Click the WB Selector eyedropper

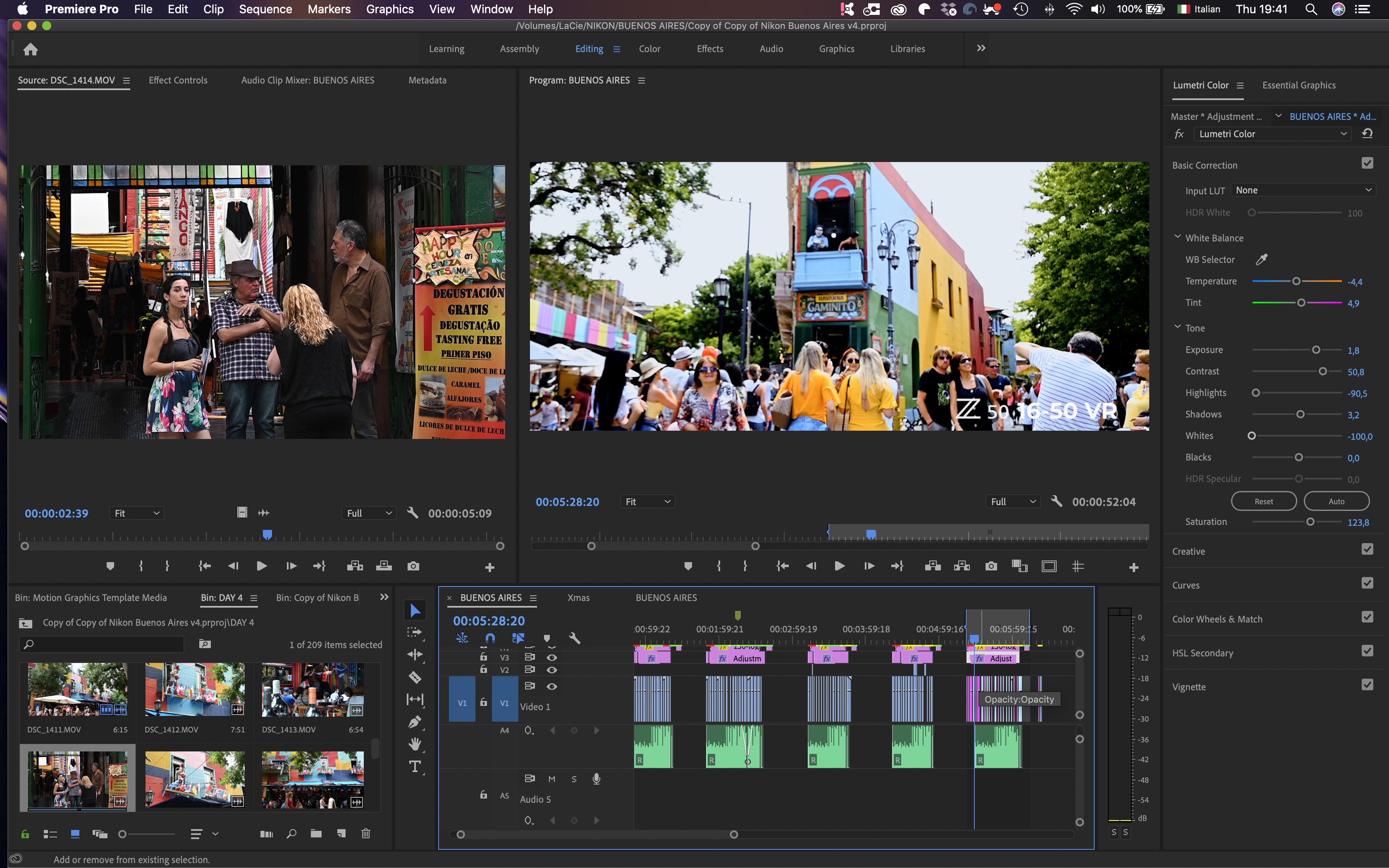click(1261, 260)
